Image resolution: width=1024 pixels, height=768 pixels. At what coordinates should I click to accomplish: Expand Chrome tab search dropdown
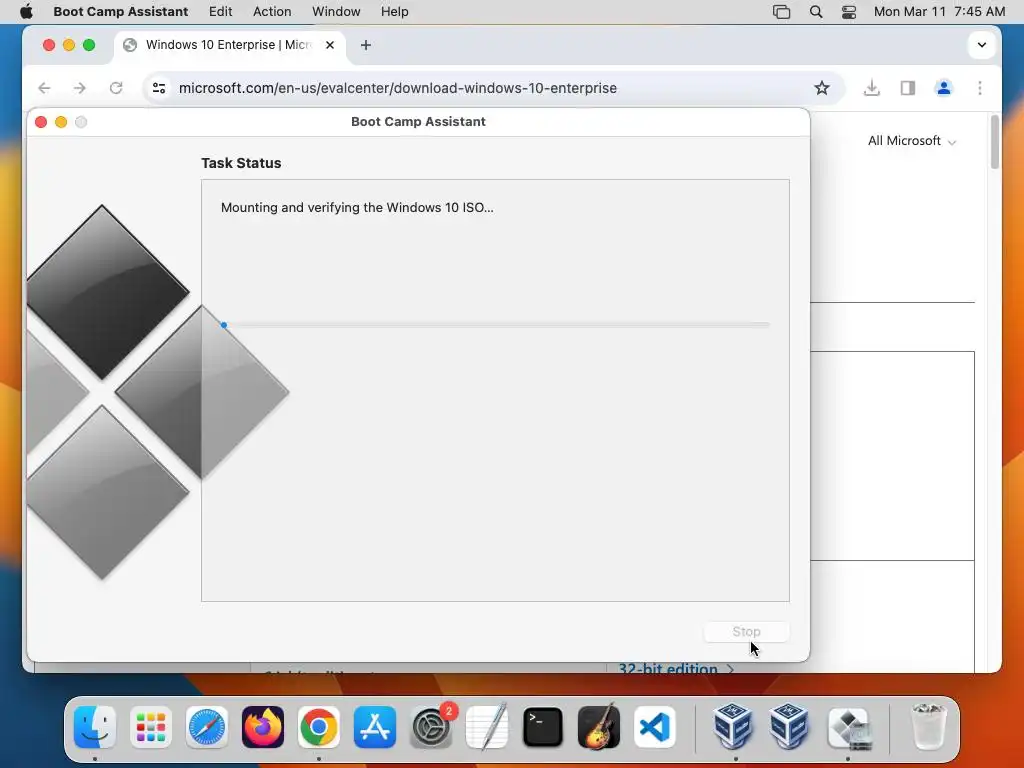click(x=981, y=45)
